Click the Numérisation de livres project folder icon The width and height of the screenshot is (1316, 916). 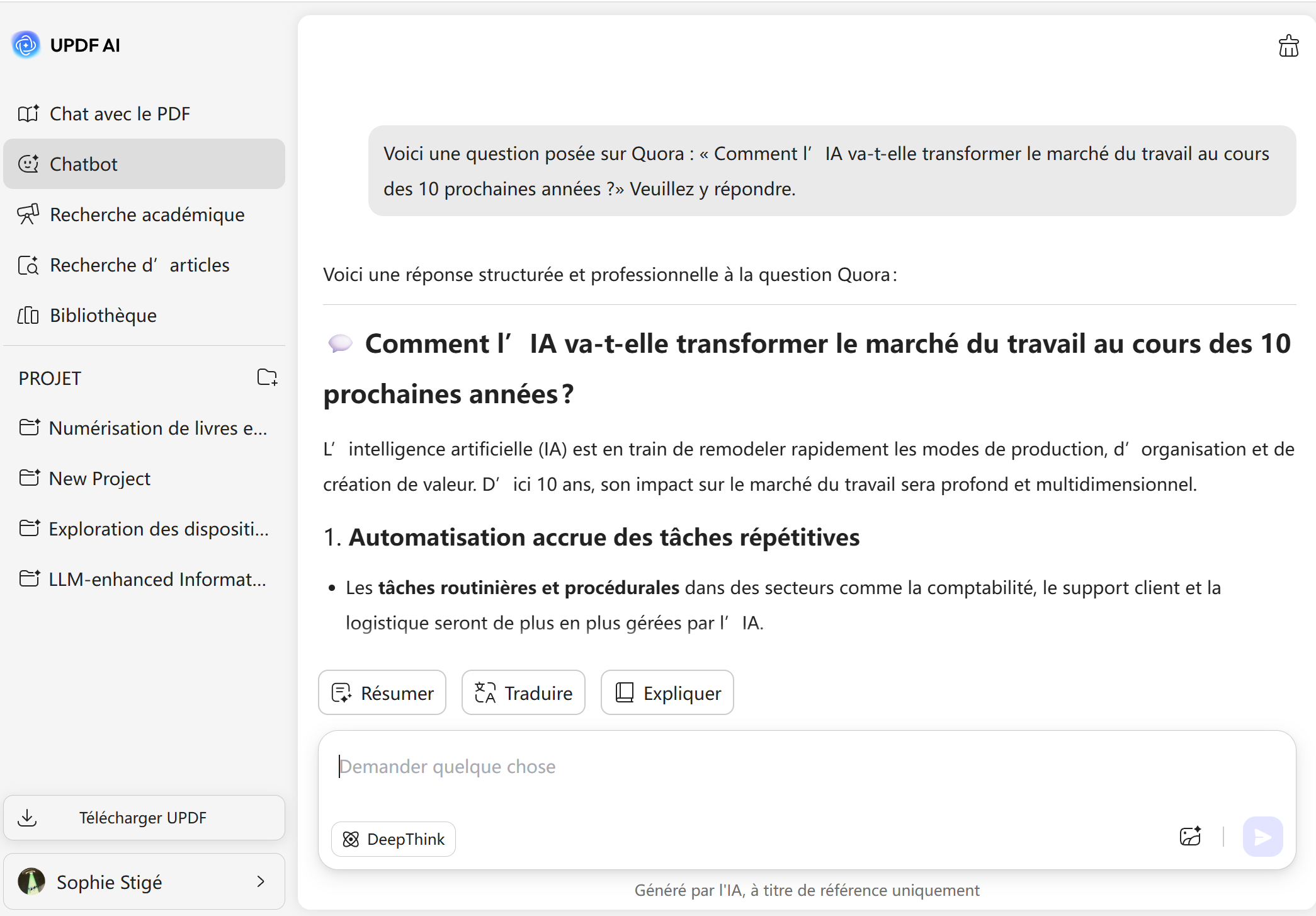pos(30,428)
